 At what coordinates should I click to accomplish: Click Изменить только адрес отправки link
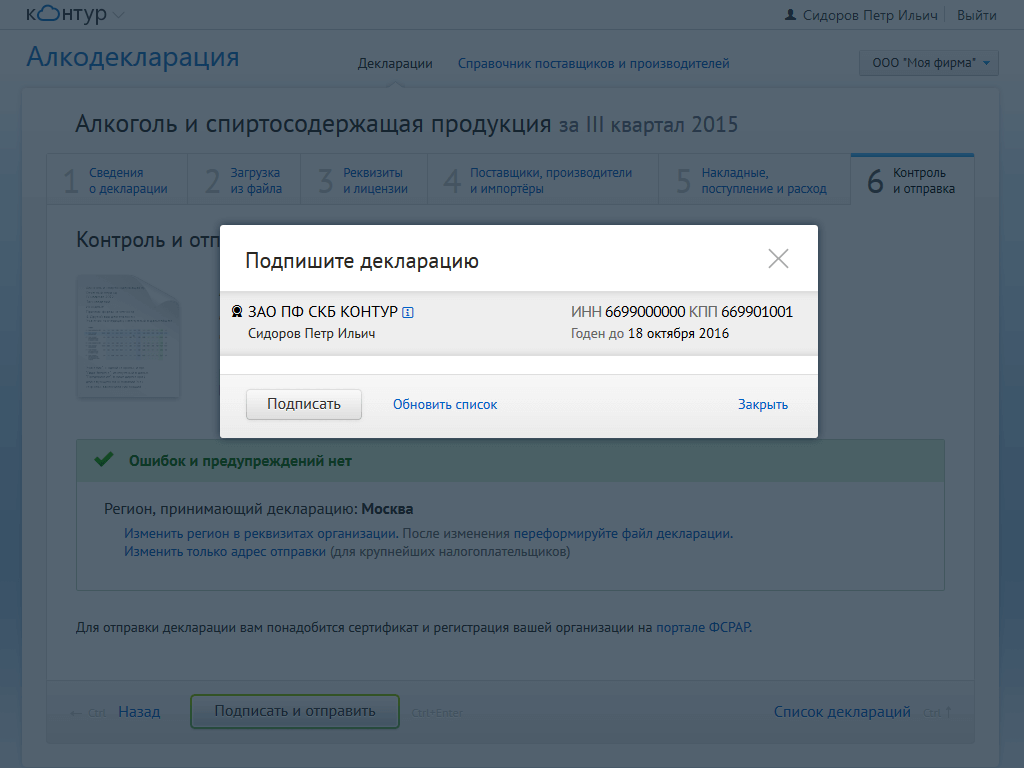point(225,552)
